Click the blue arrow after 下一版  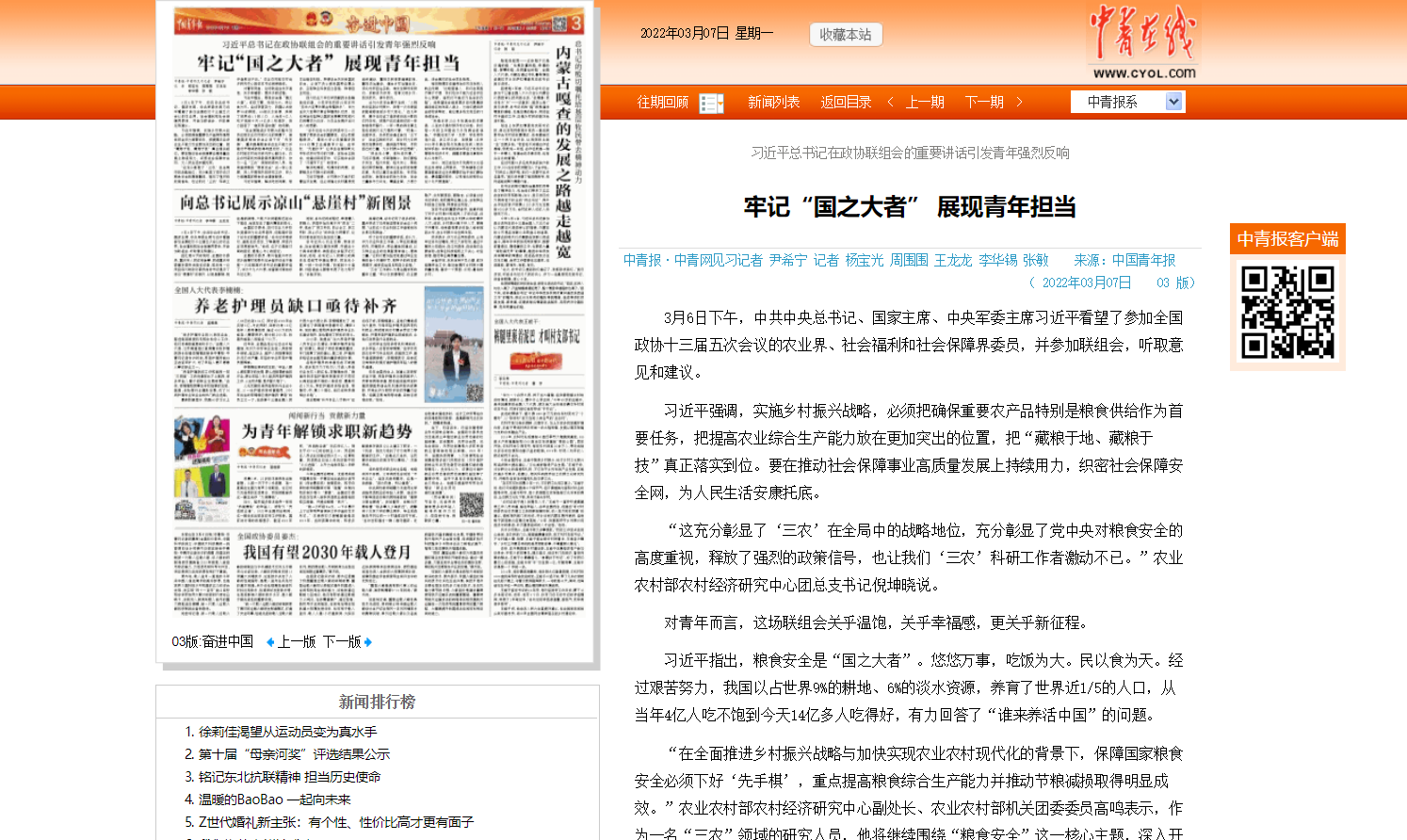368,642
